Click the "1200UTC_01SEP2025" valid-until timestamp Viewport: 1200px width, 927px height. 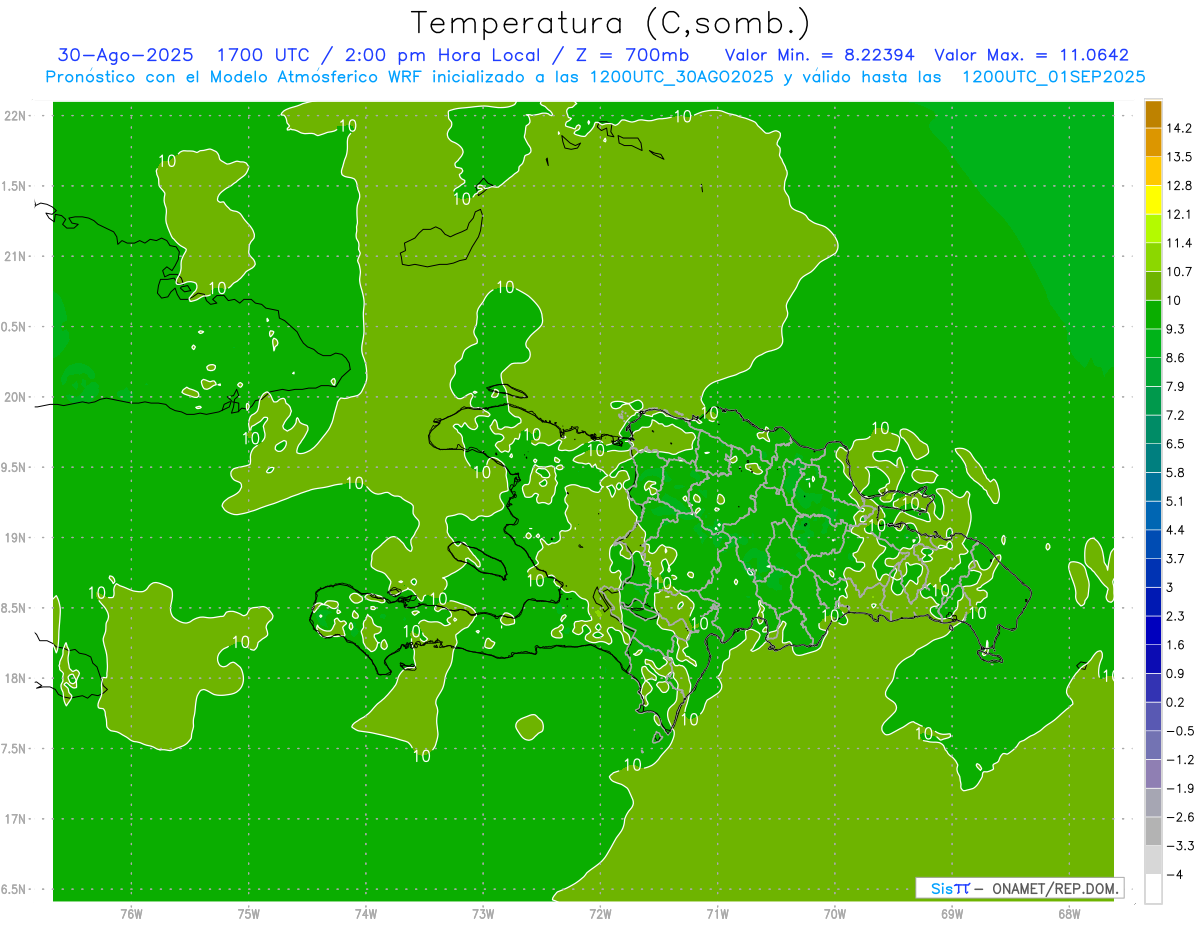point(1053,76)
